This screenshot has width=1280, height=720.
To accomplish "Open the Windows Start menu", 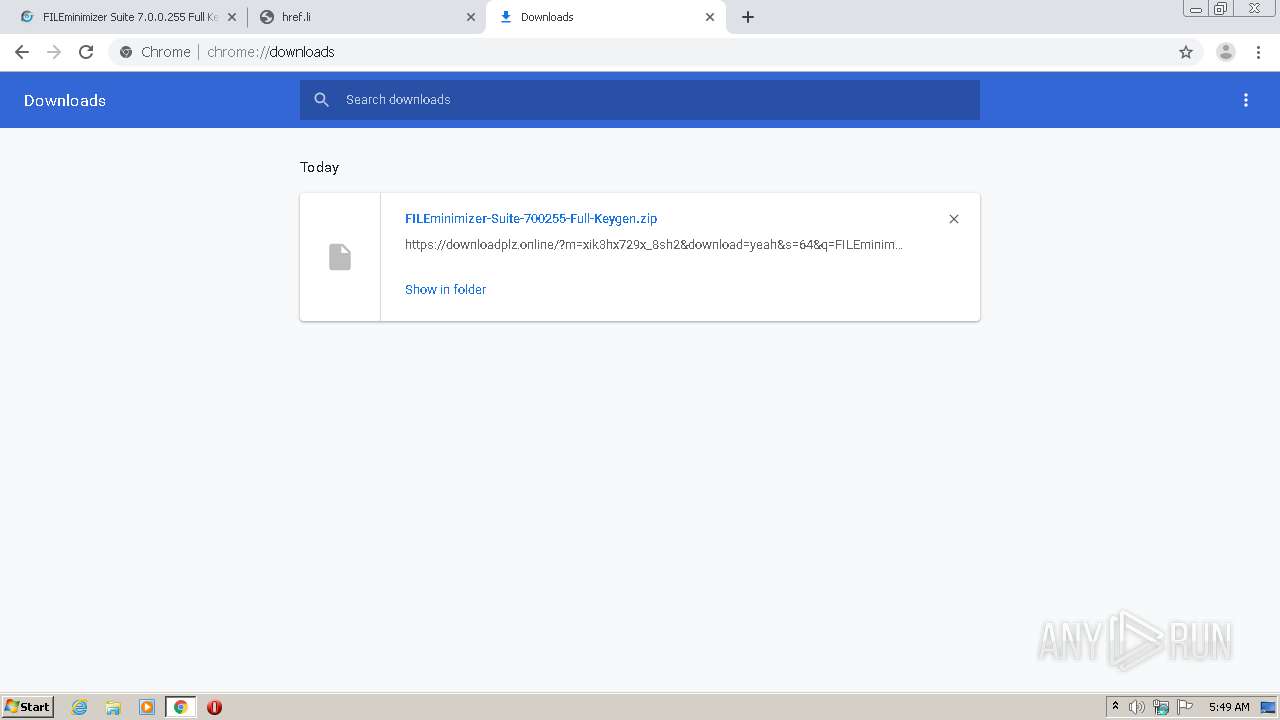I will 28,706.
